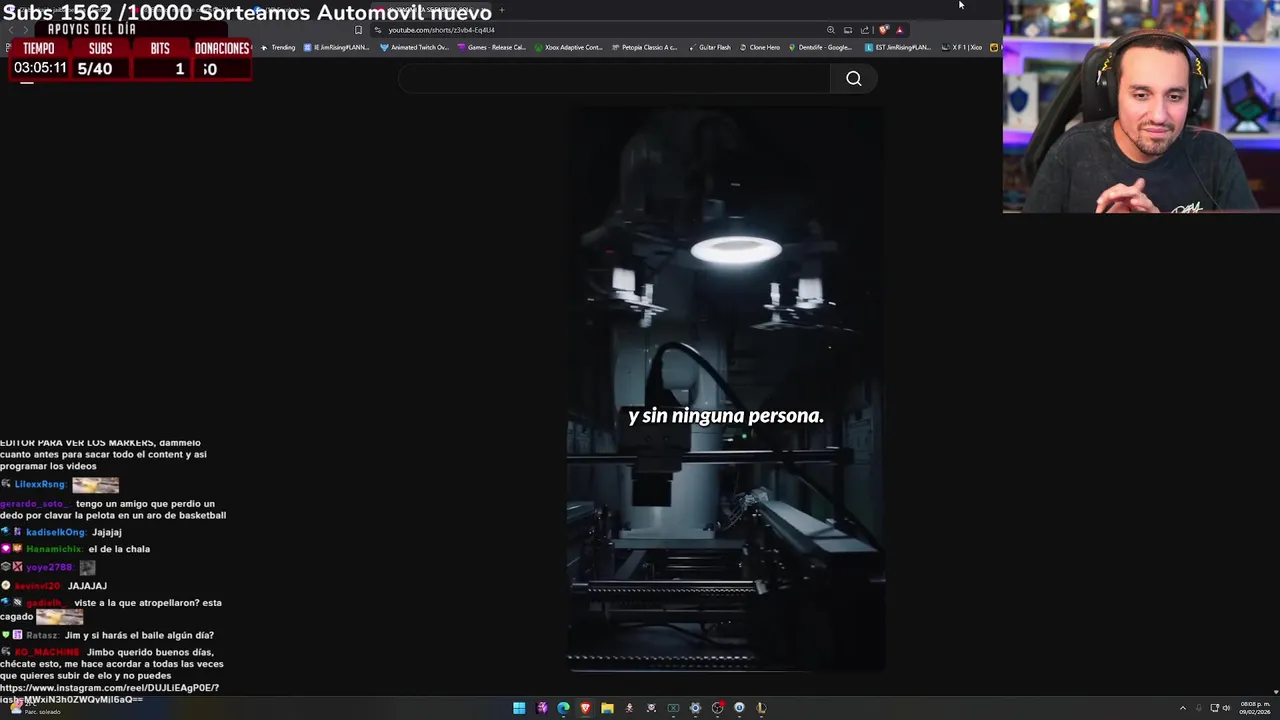The image size is (1280, 720).
Task: Open OBS Studio taskbar icon with red dot
Action: [717, 708]
